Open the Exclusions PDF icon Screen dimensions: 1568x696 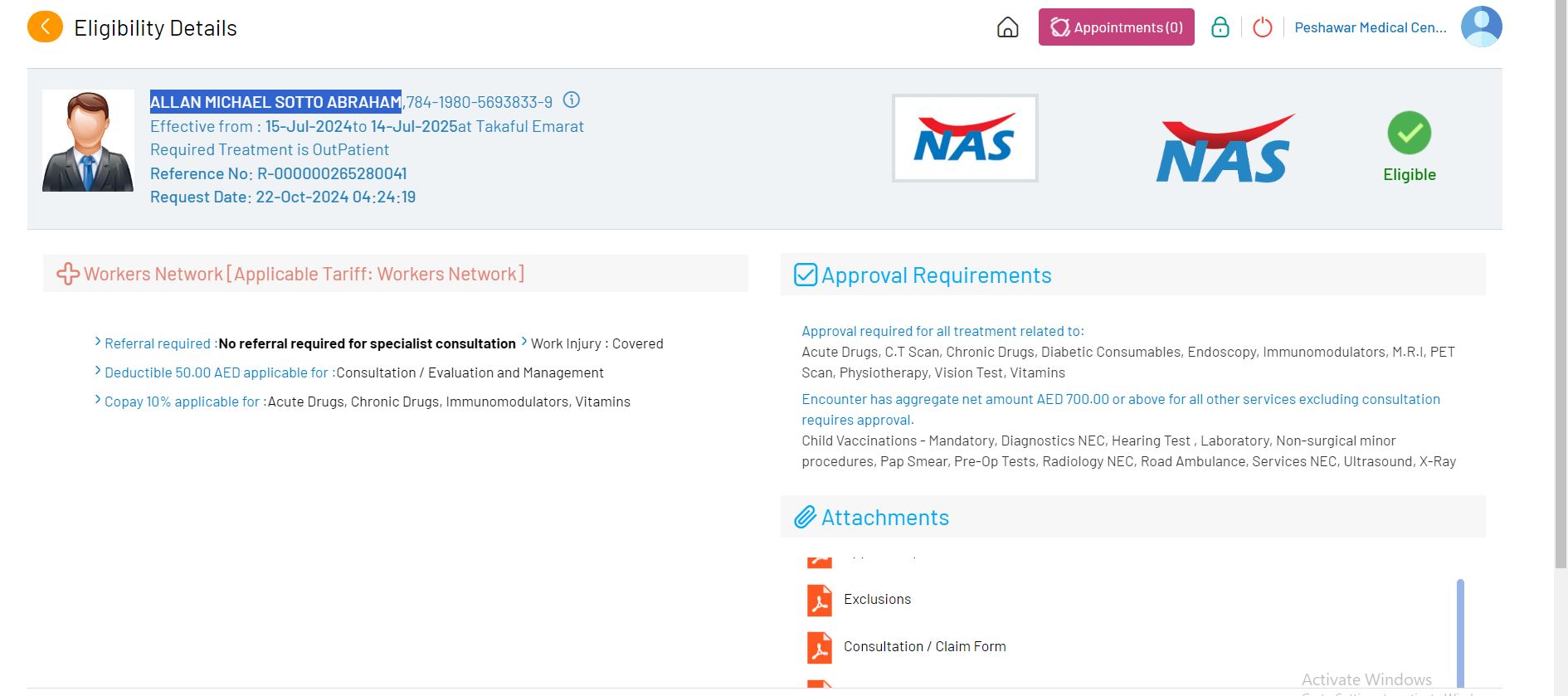click(x=820, y=600)
